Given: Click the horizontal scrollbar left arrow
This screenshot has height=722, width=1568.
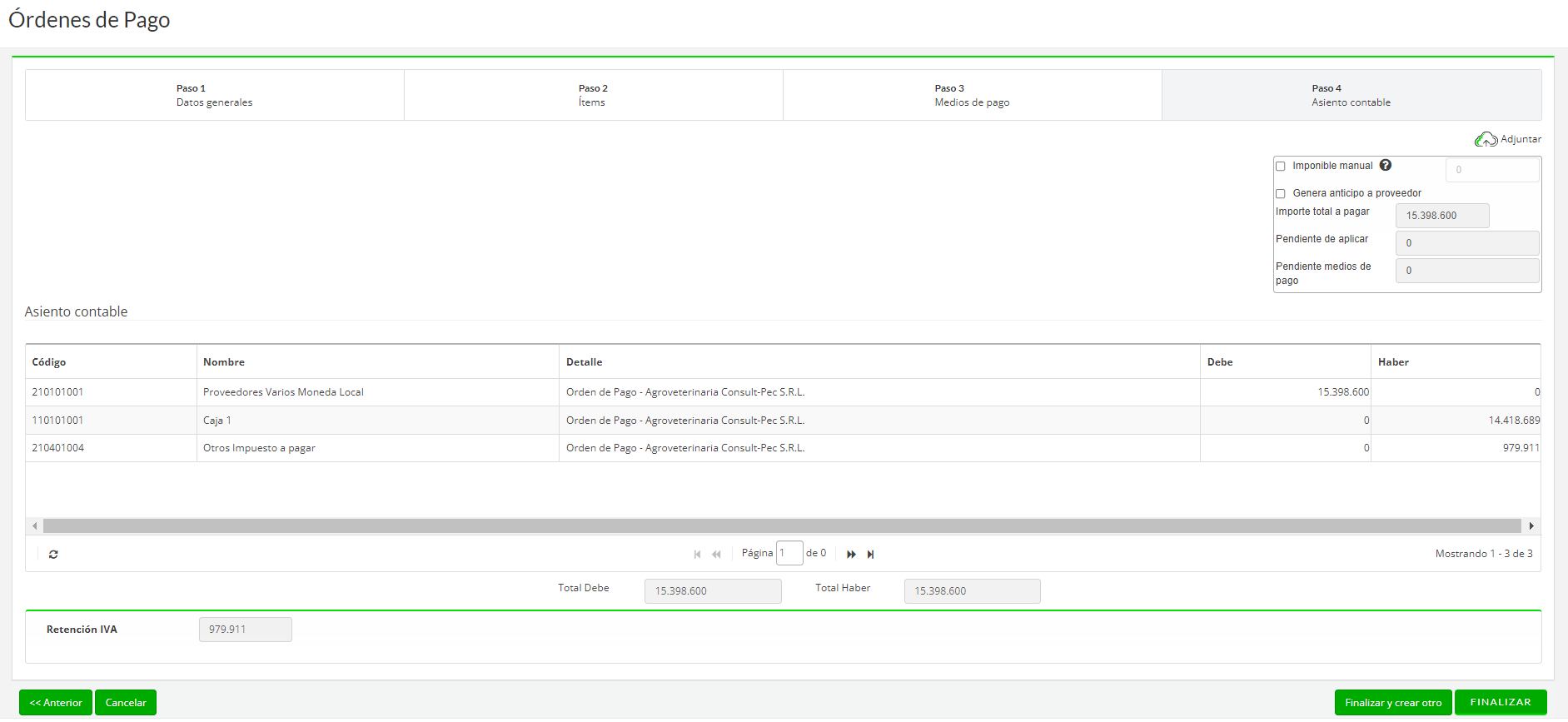Looking at the screenshot, I should (34, 525).
